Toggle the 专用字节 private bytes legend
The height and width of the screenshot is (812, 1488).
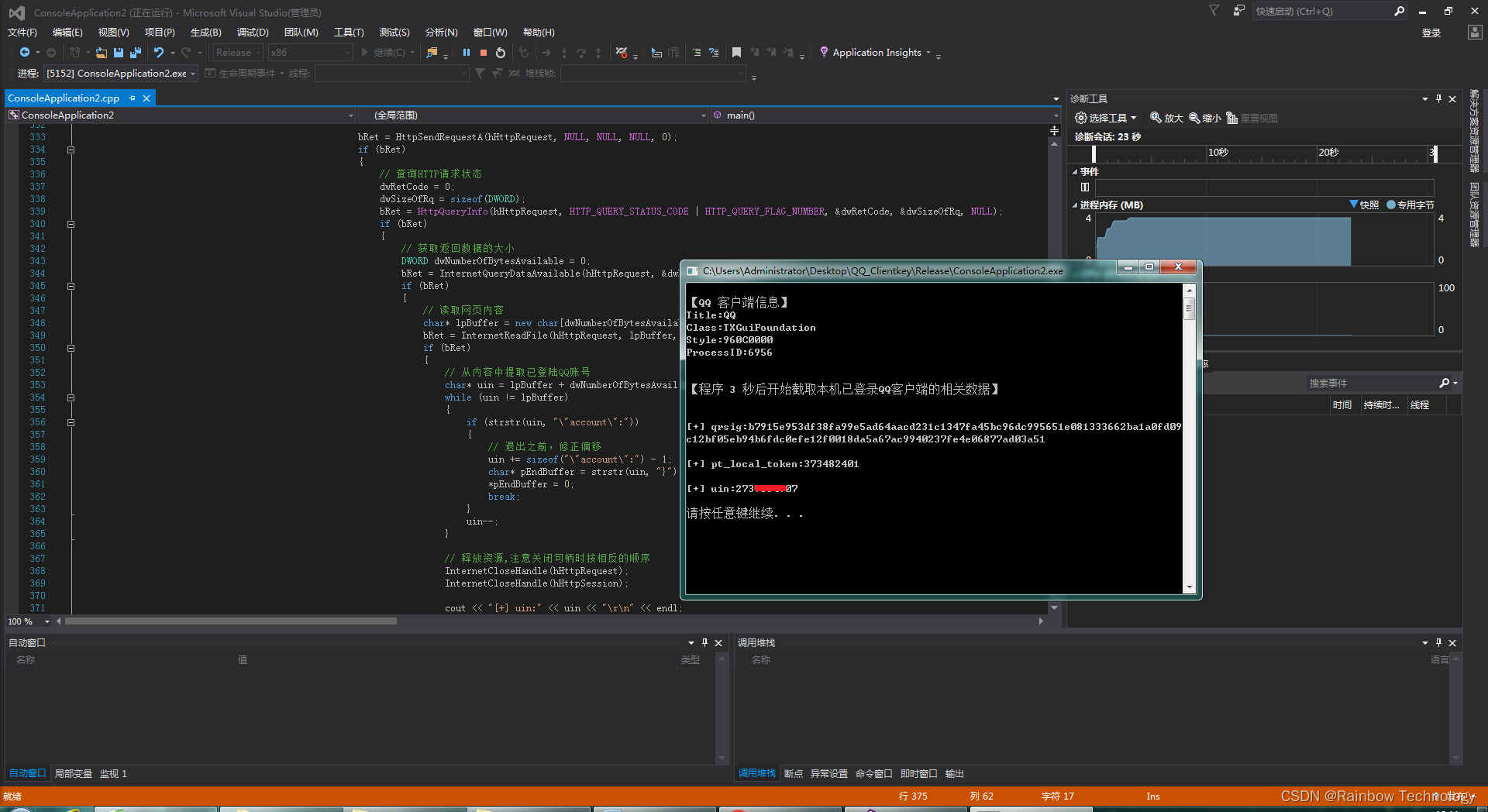point(1410,205)
